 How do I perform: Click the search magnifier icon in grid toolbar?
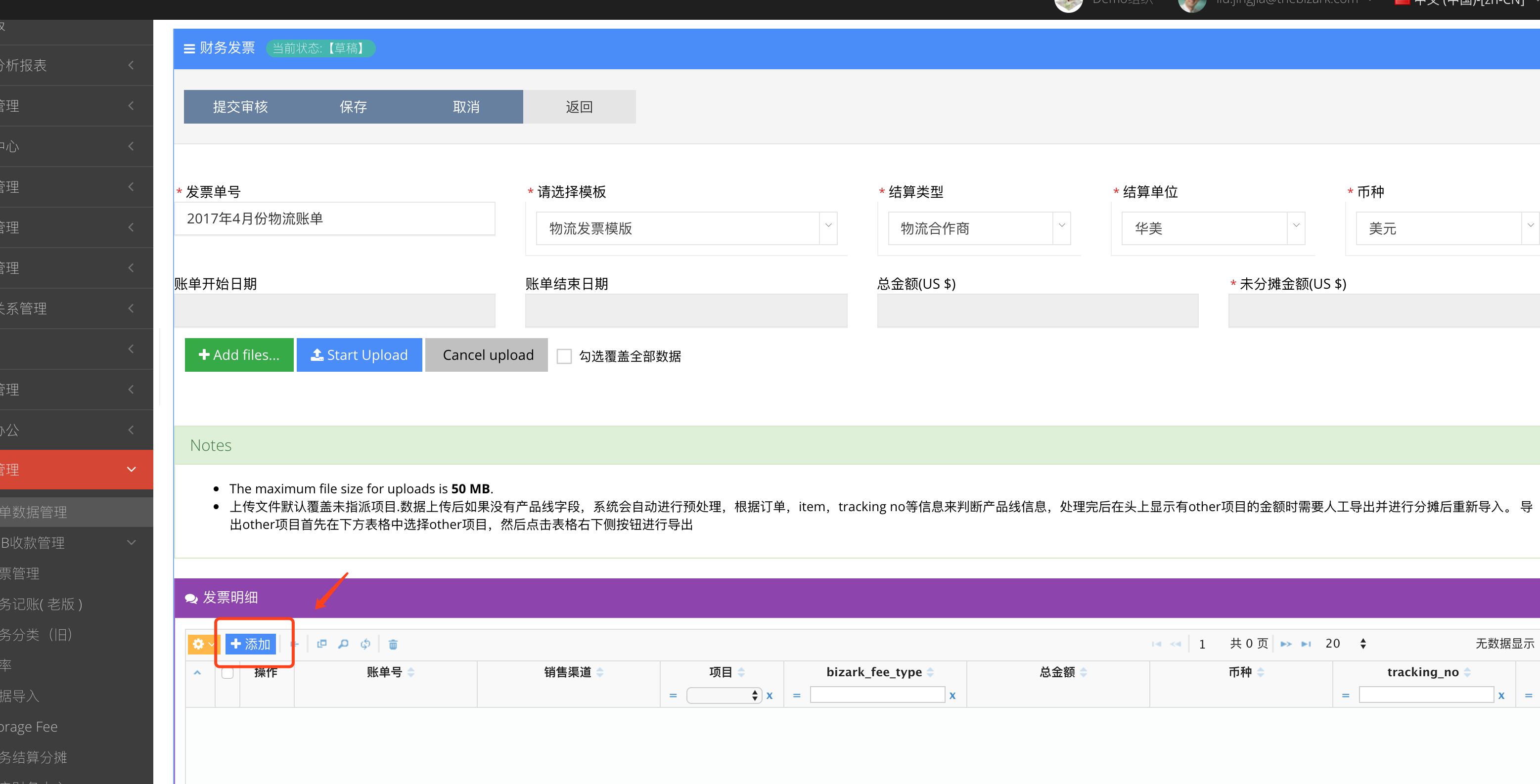pyautogui.click(x=343, y=644)
